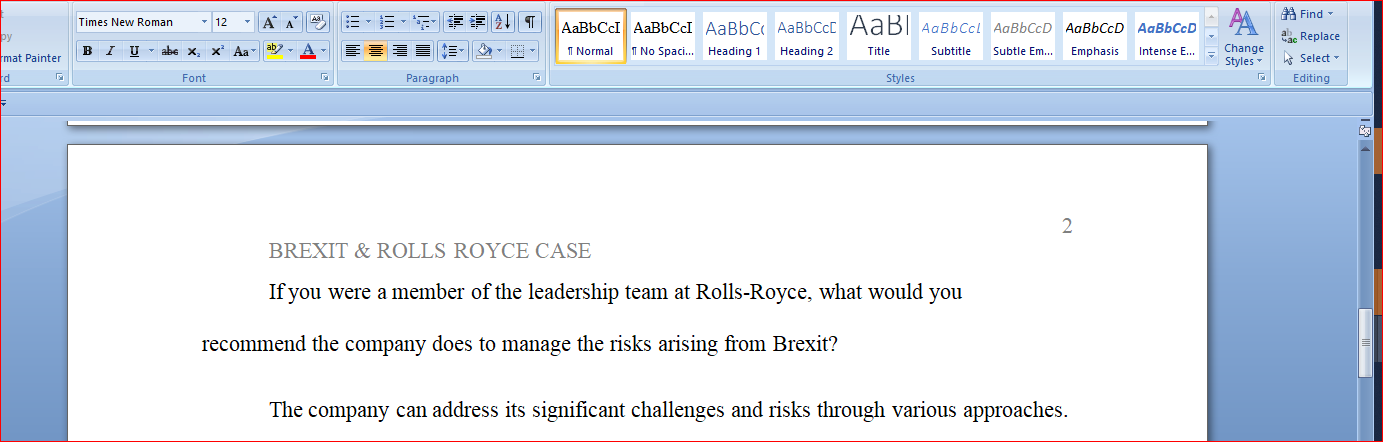Expand bullet library dropdown arrow
The image size is (1383, 442).
pyautogui.click(x=368, y=22)
